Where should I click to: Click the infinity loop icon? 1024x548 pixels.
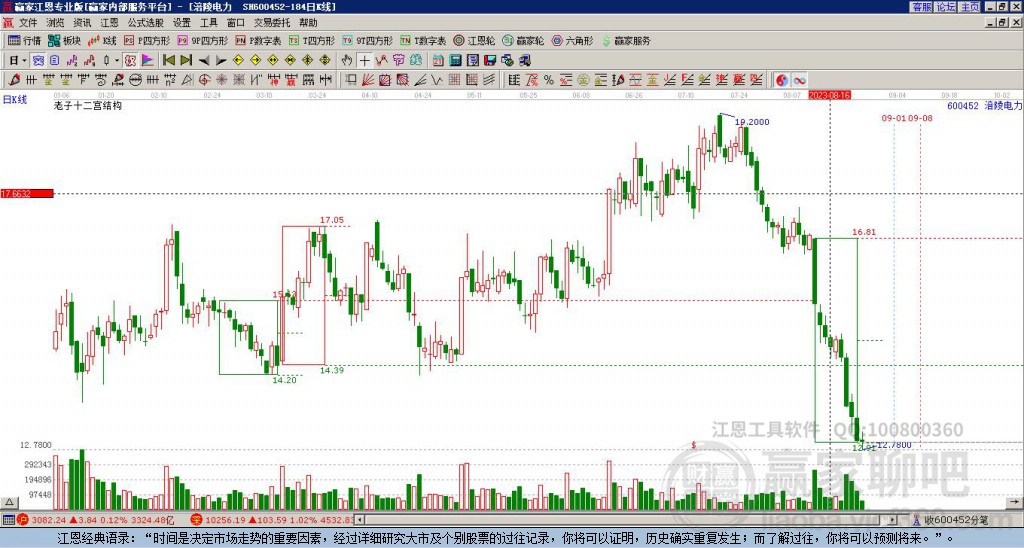pyautogui.click(x=799, y=80)
